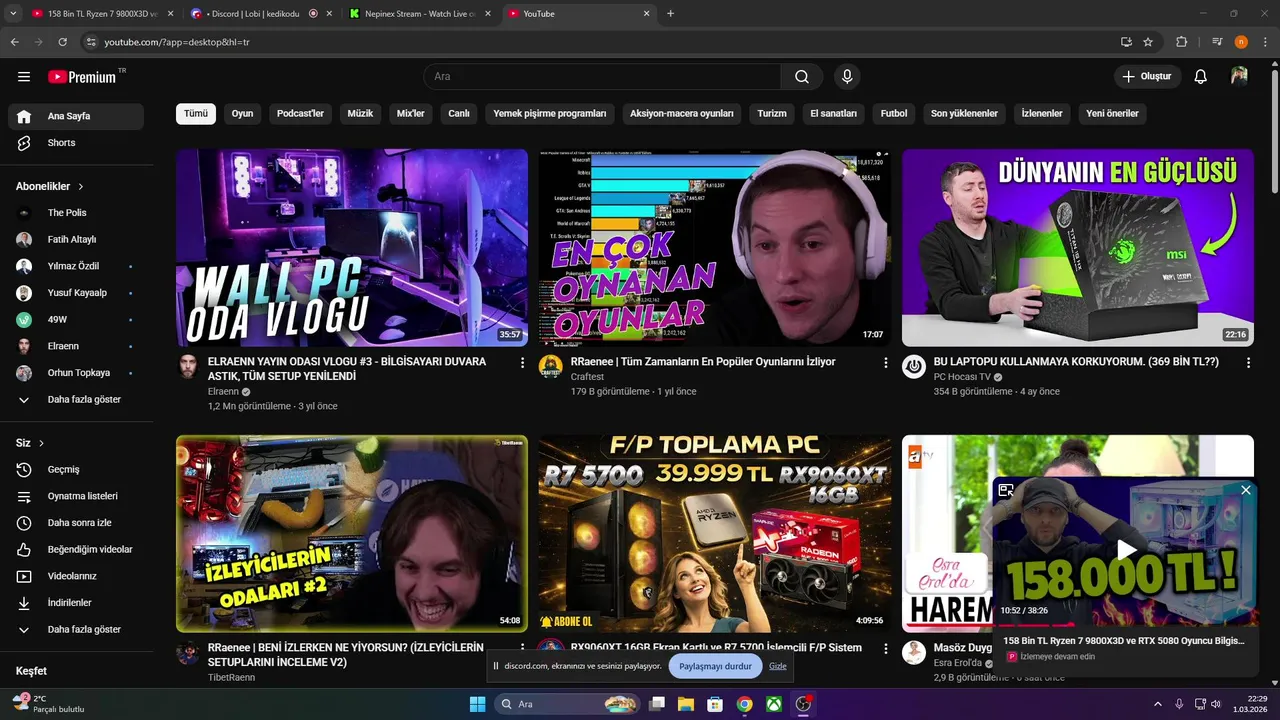Click İzlemeye devam edin link
Image resolution: width=1280 pixels, height=720 pixels.
pyautogui.click(x=1057, y=657)
